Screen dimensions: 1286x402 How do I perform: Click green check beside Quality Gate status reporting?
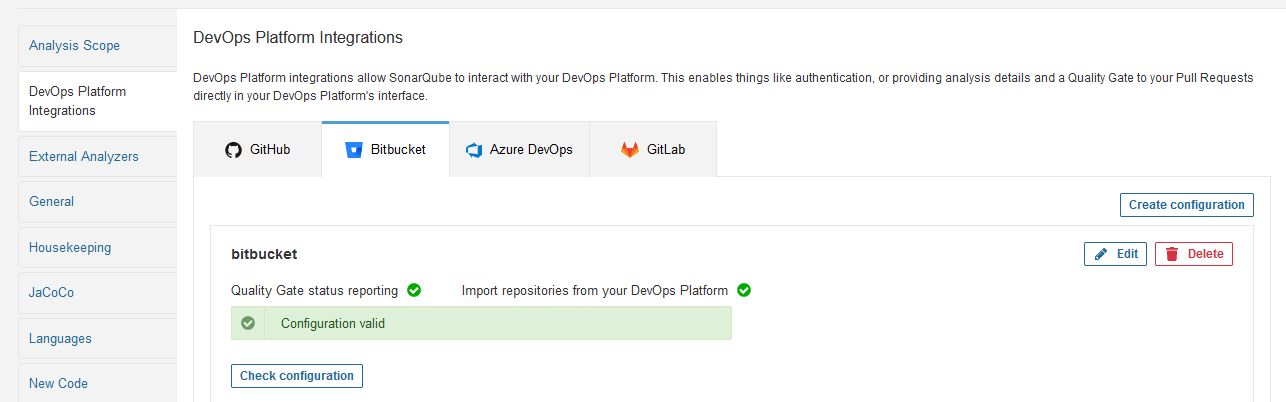[414, 290]
